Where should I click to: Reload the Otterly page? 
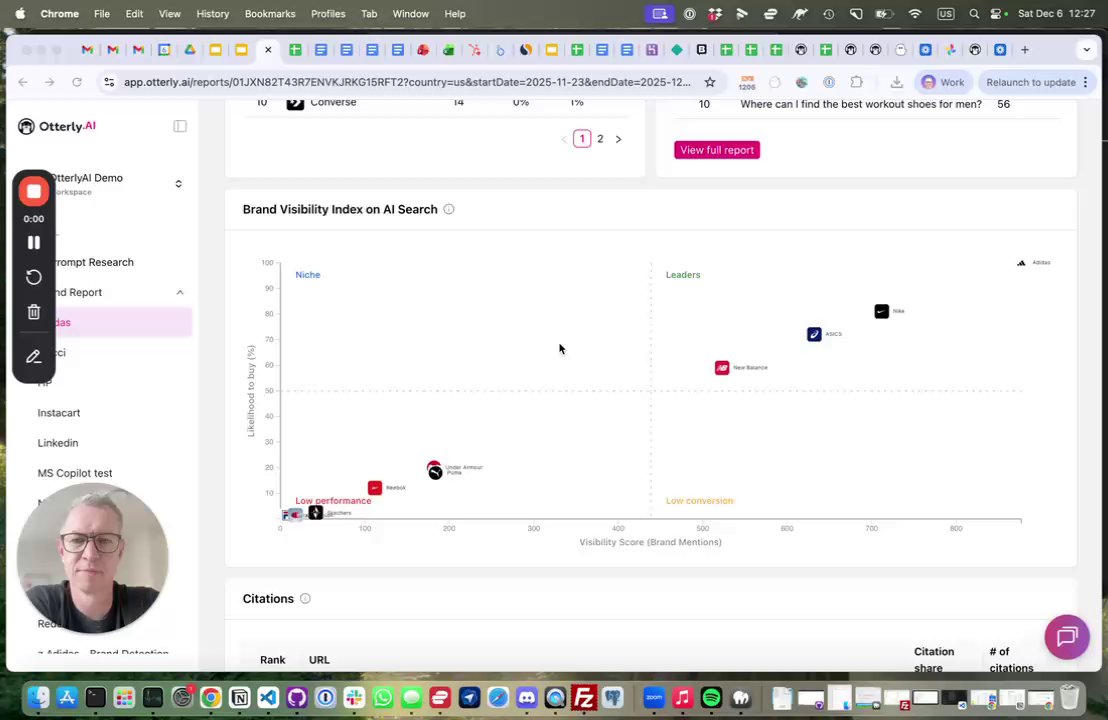click(x=76, y=82)
